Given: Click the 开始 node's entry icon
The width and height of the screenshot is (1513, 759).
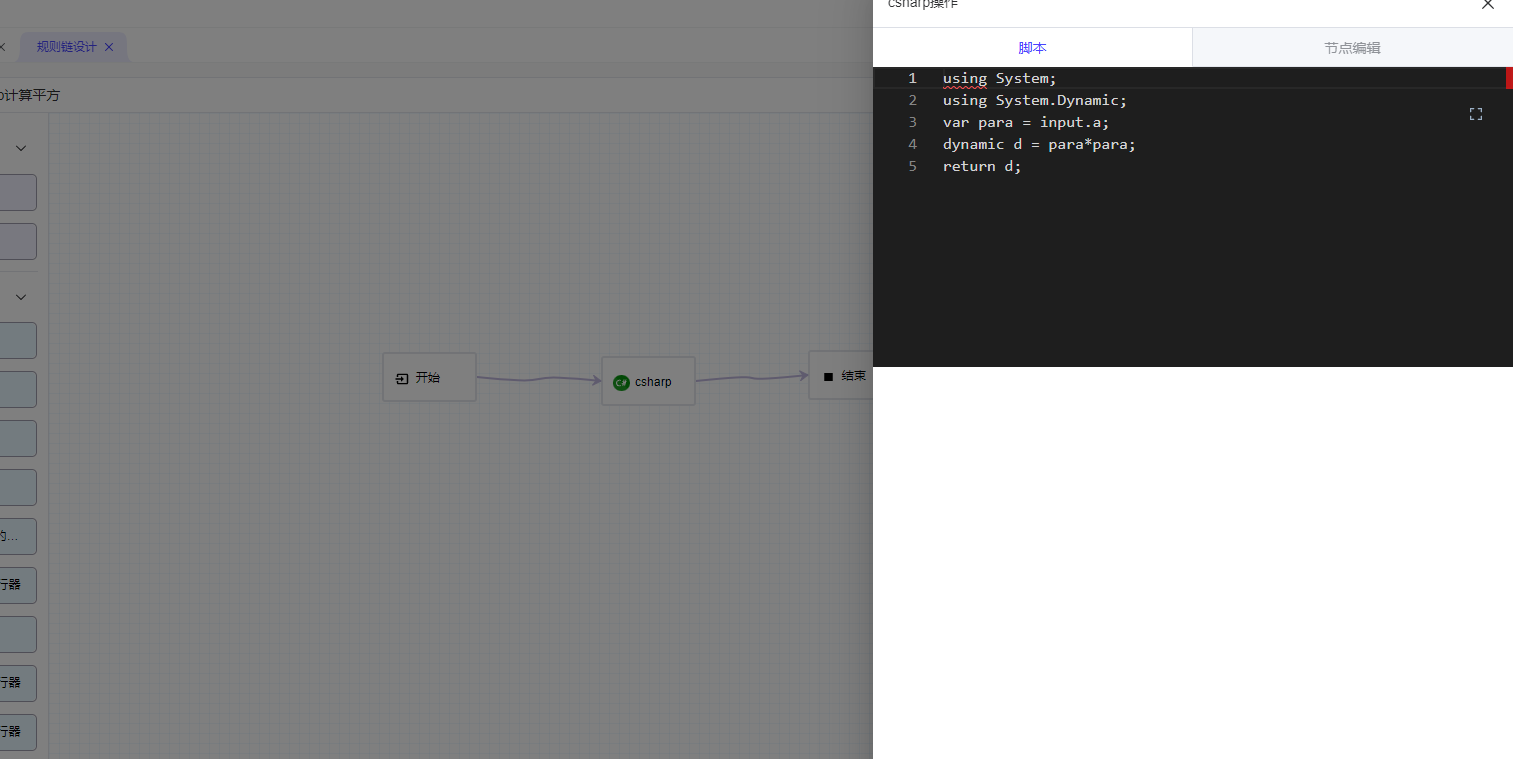Looking at the screenshot, I should (402, 378).
